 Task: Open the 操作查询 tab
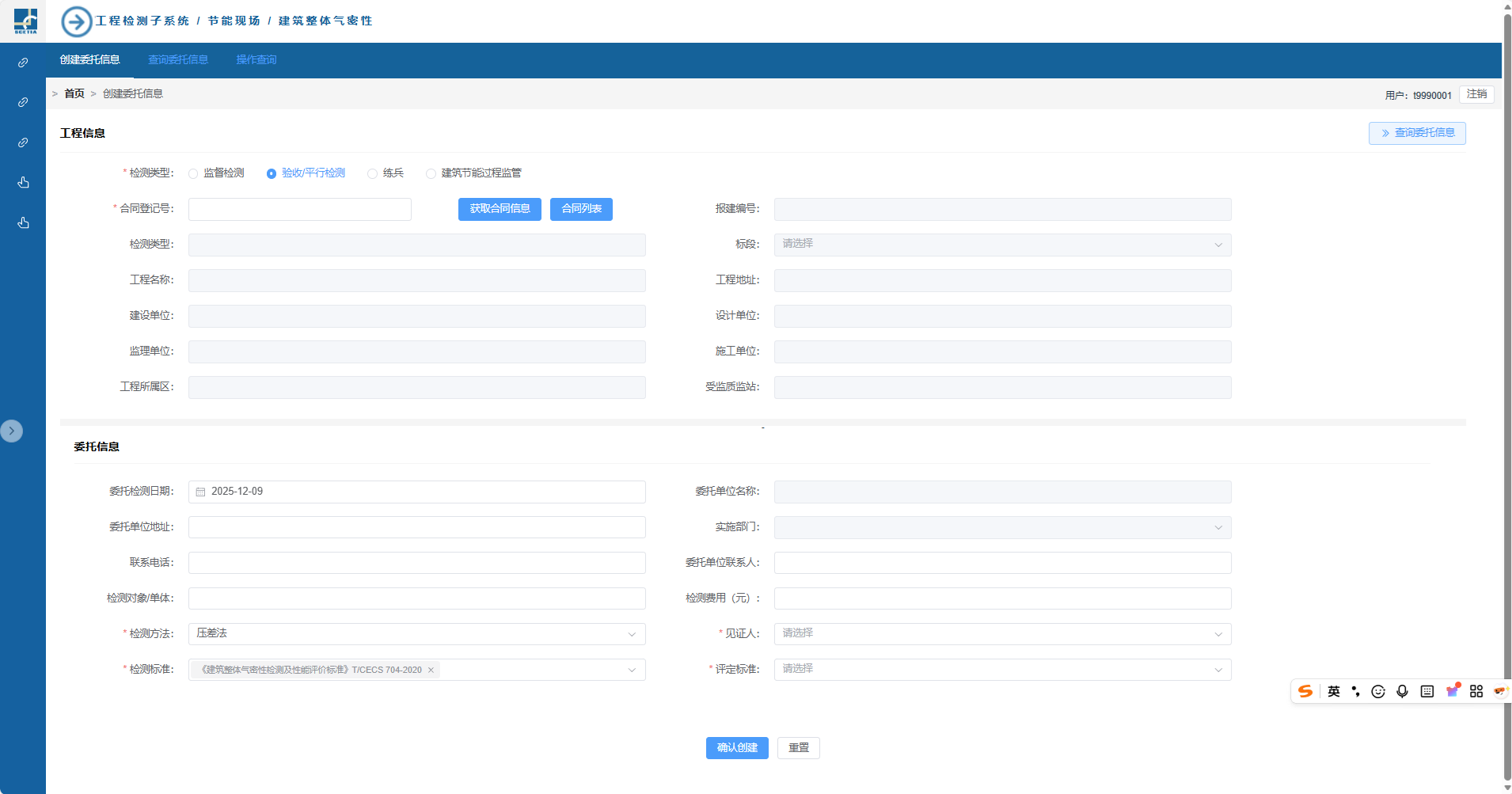(x=256, y=60)
